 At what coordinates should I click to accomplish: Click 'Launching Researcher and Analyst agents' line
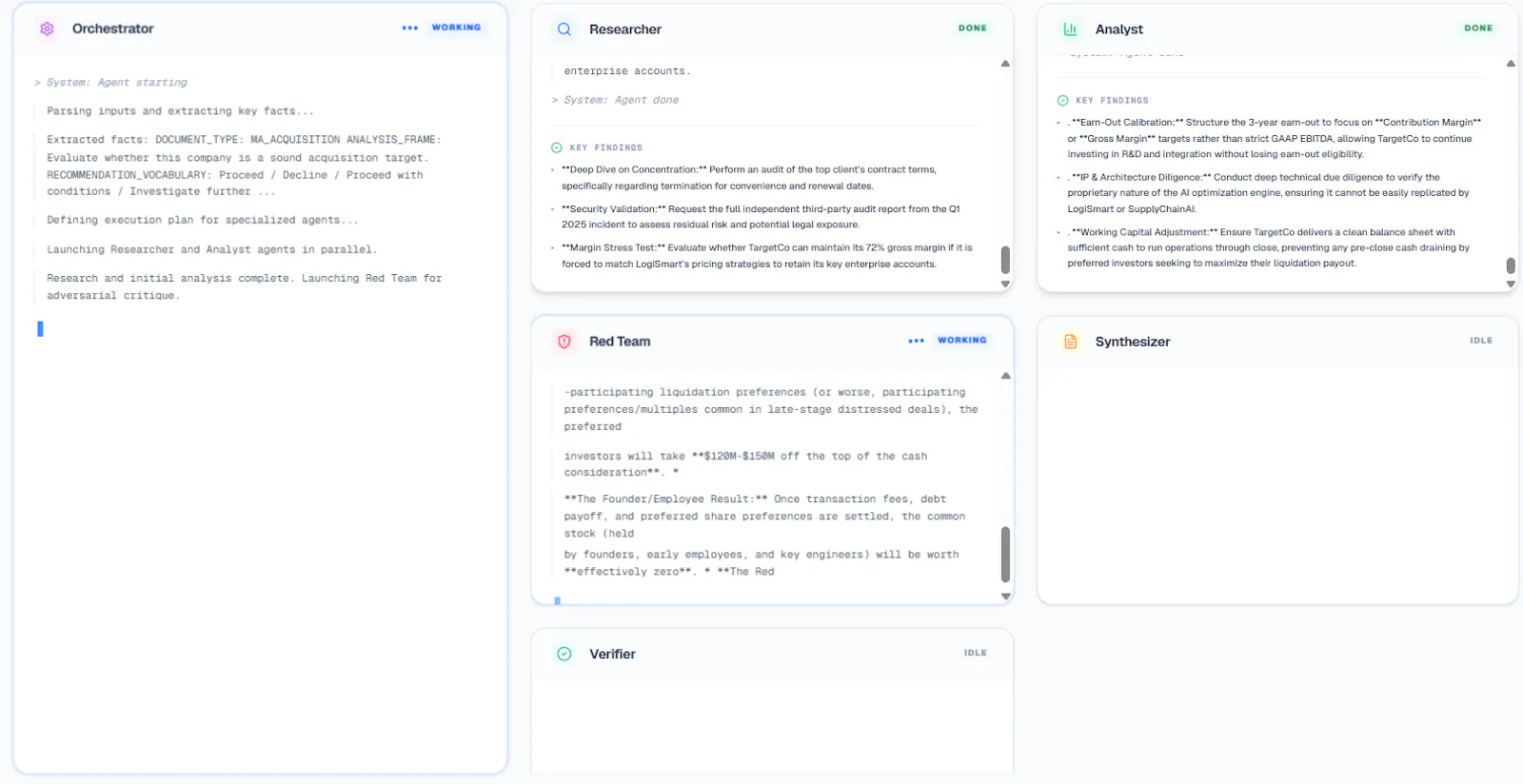tap(211, 249)
